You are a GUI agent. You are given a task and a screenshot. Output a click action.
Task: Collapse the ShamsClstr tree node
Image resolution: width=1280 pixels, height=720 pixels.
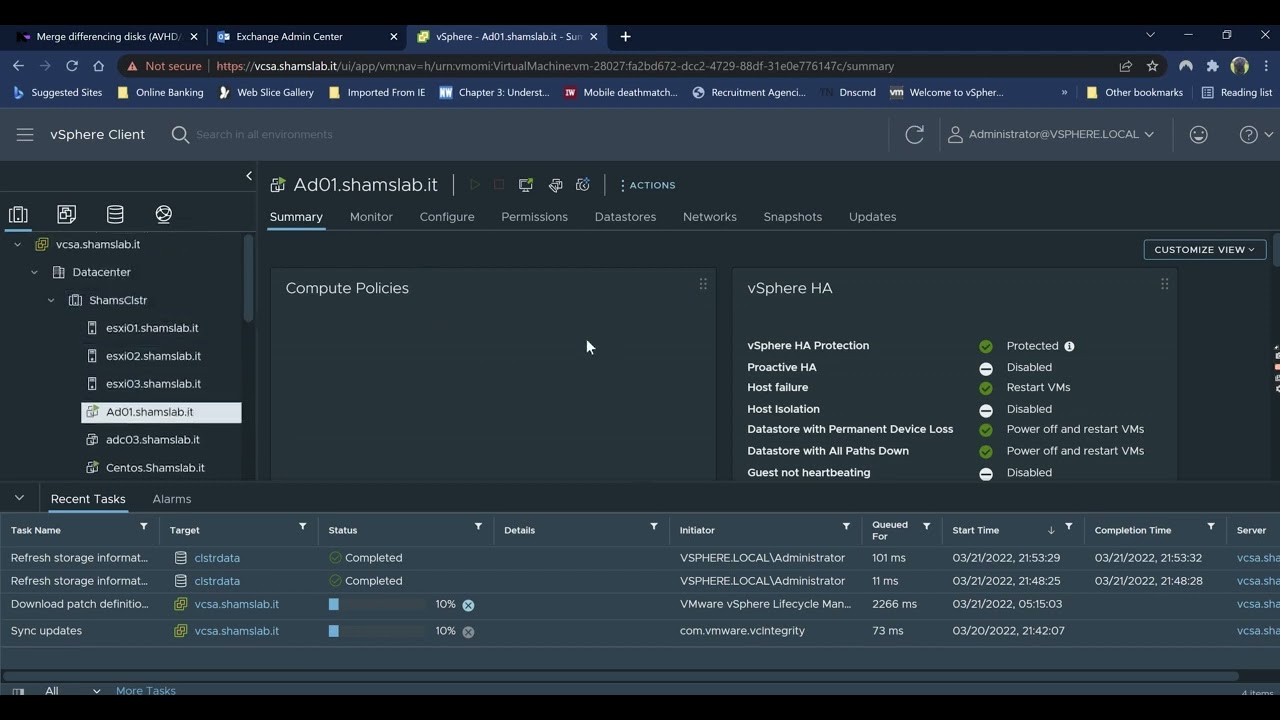[51, 300]
